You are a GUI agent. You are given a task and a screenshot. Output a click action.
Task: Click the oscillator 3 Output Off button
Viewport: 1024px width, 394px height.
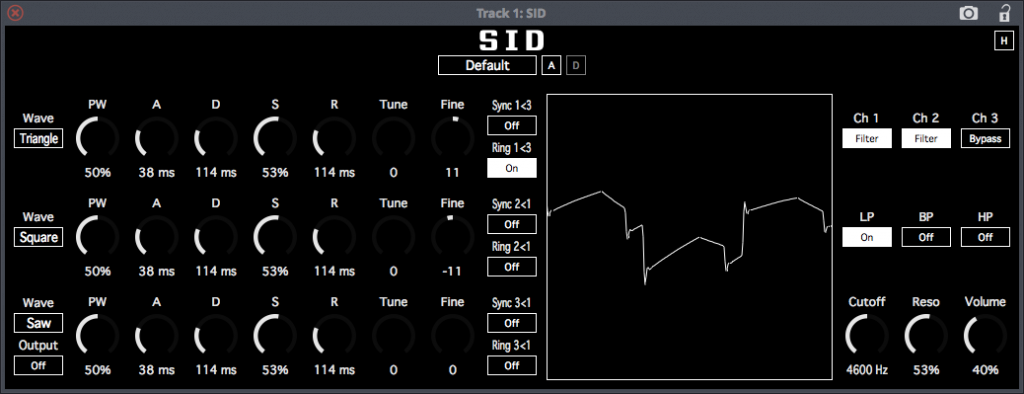(39, 366)
